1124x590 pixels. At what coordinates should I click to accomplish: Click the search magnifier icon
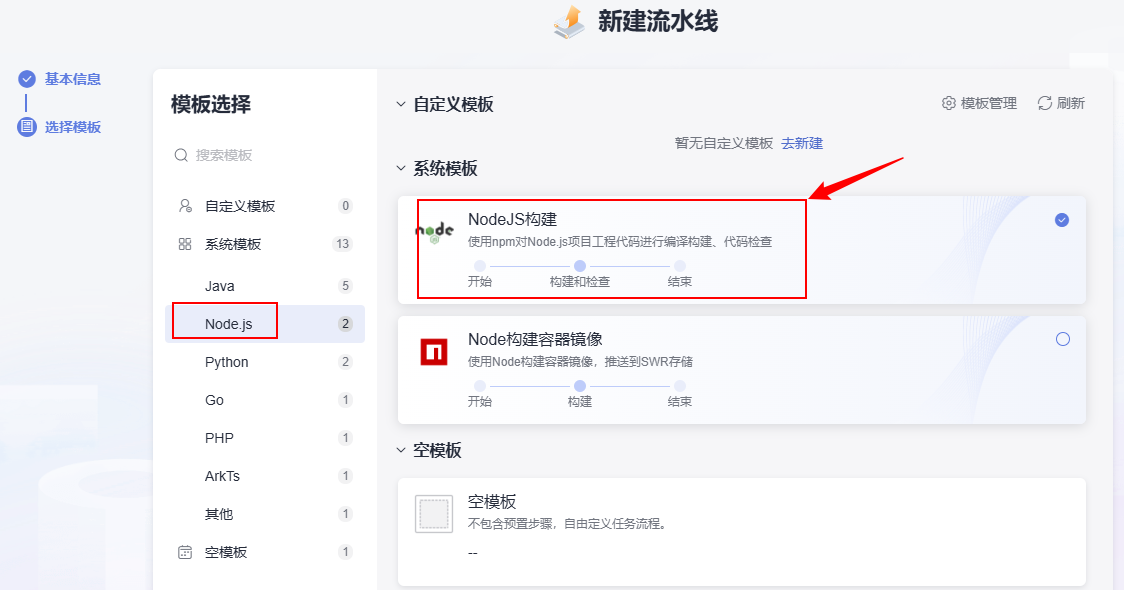point(181,155)
